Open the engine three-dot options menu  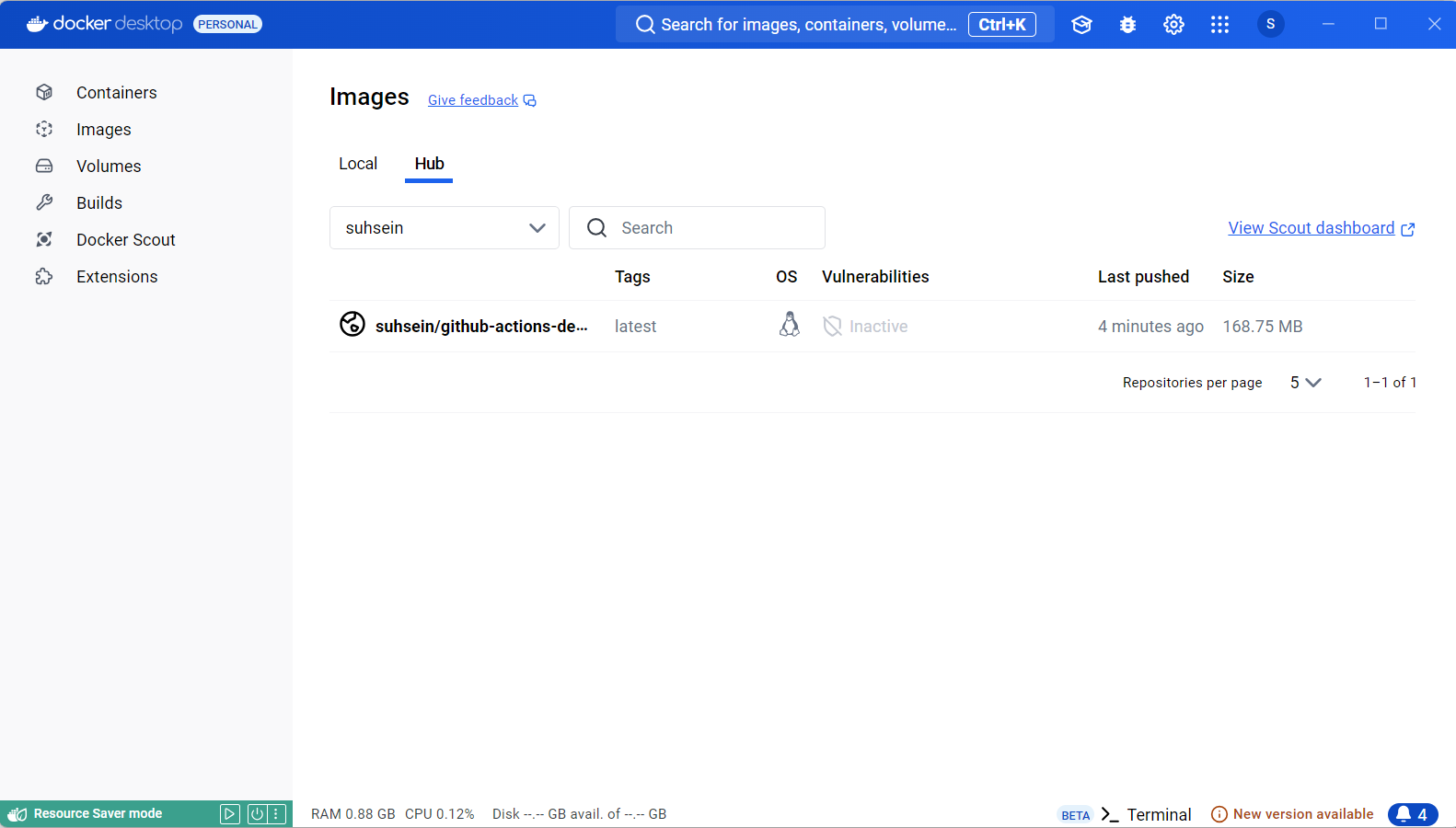pos(276,813)
